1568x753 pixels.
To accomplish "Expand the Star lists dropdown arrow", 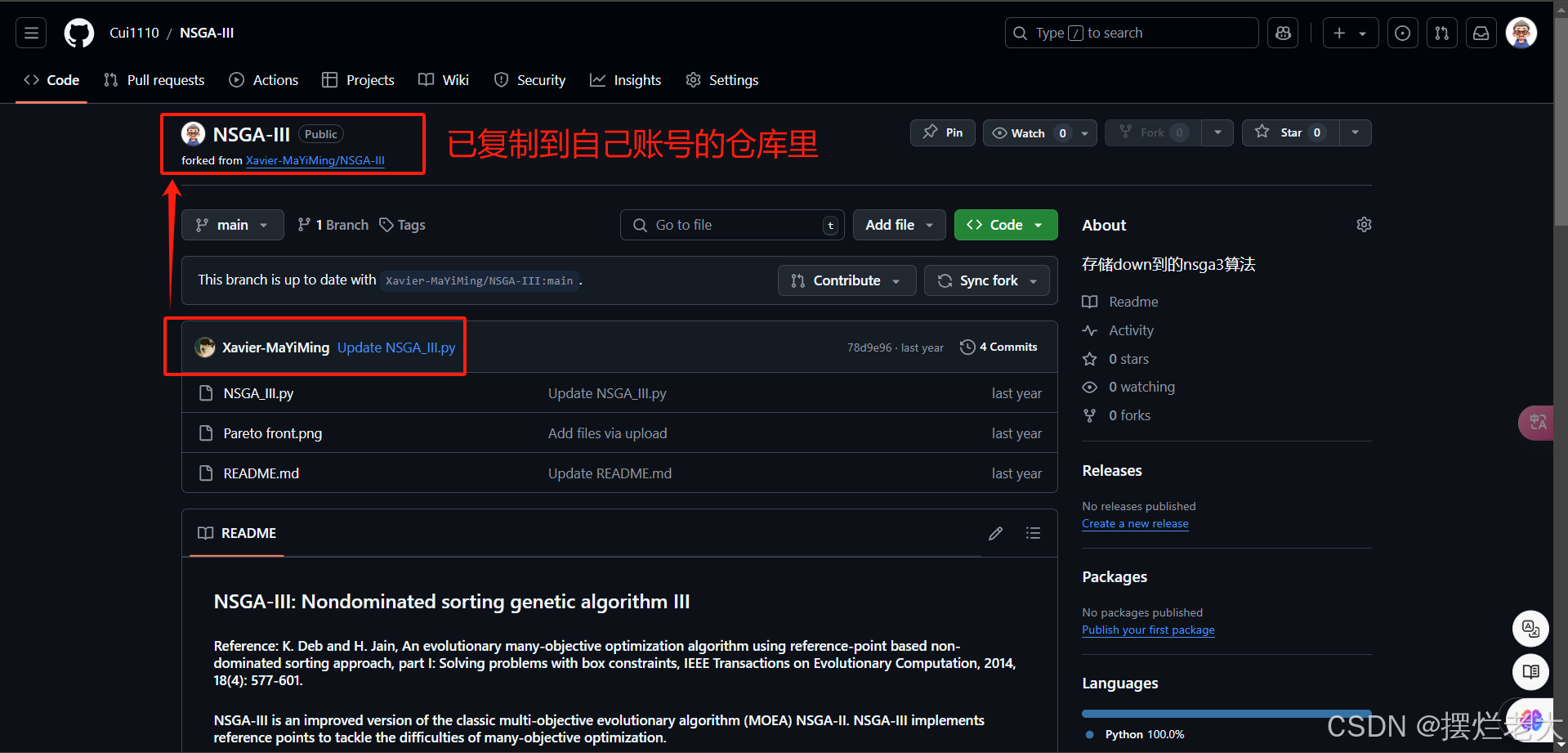I will click(x=1355, y=132).
